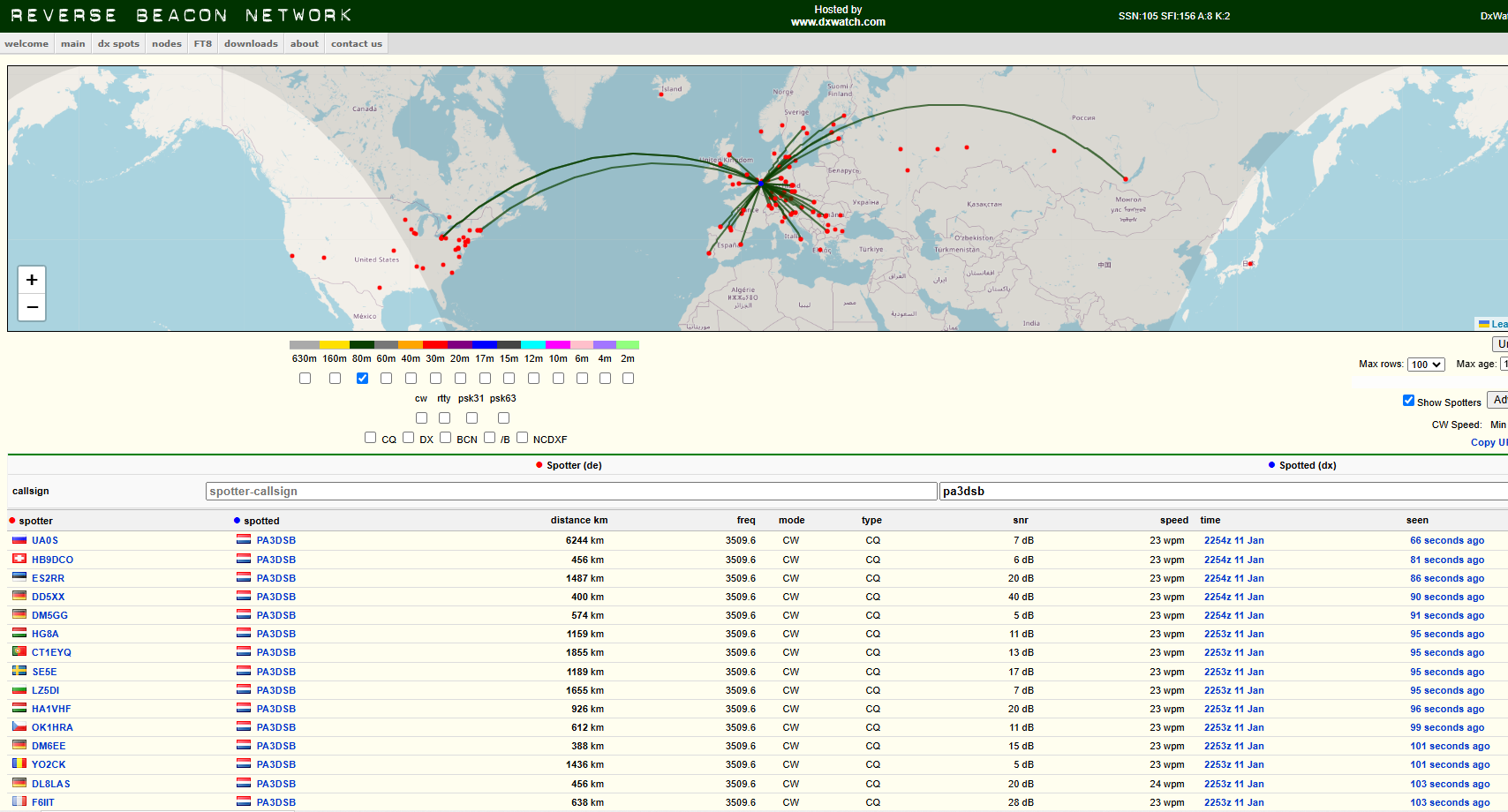This screenshot has height=812, width=1508.
Task: Click the spotter-callsign input field
Action: [570, 492]
